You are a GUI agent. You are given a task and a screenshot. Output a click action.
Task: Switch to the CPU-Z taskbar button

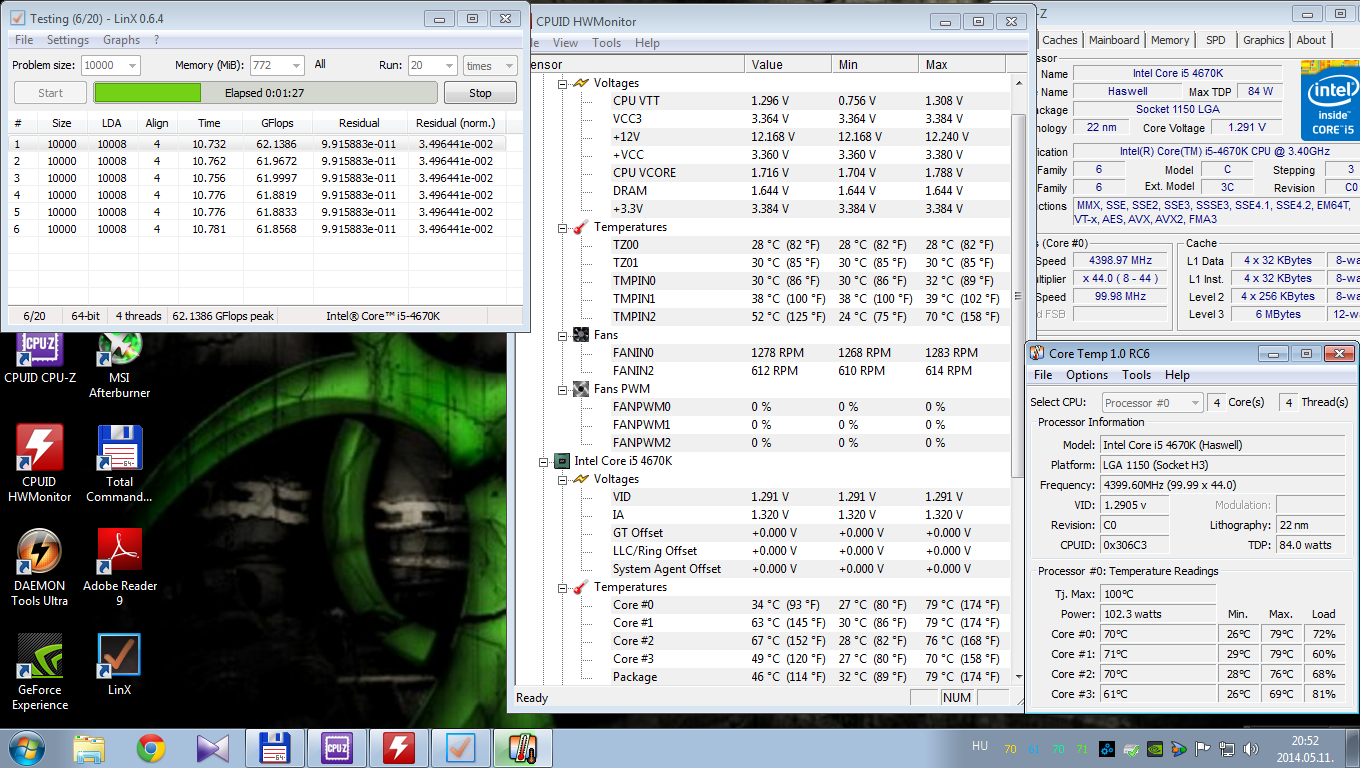point(336,748)
